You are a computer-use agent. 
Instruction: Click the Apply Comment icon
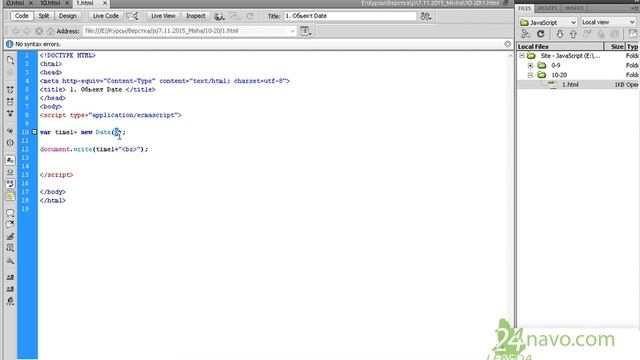tap(10, 213)
